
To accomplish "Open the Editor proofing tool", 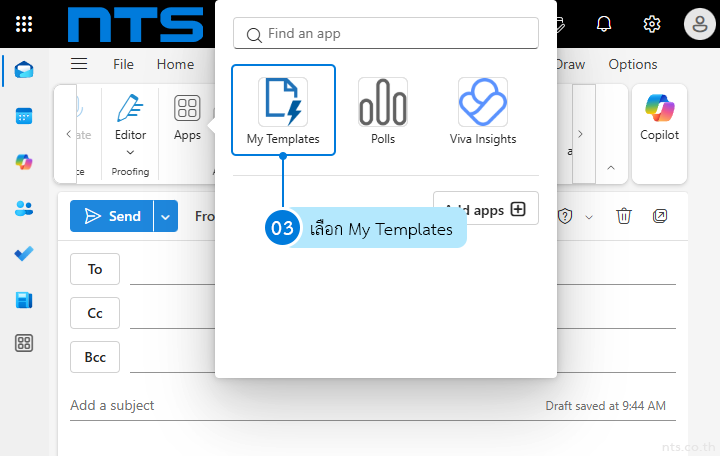I will tap(130, 117).
